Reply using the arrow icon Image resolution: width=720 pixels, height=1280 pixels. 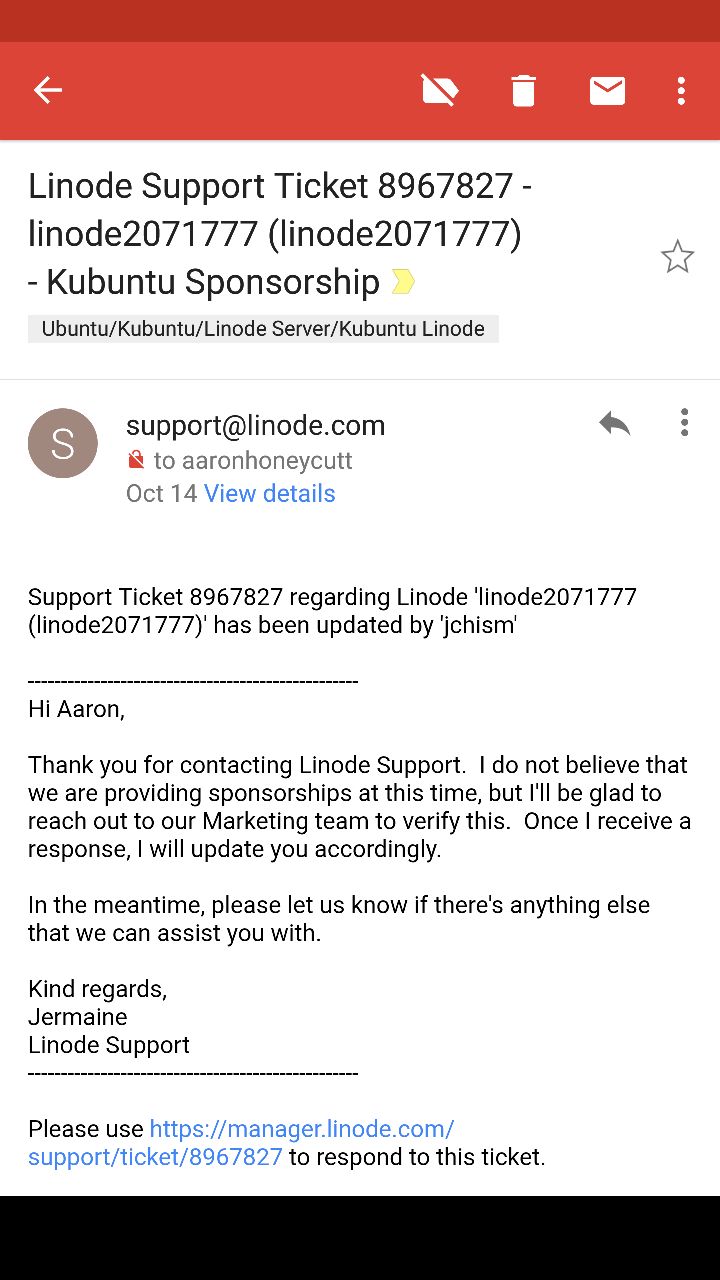(x=614, y=423)
